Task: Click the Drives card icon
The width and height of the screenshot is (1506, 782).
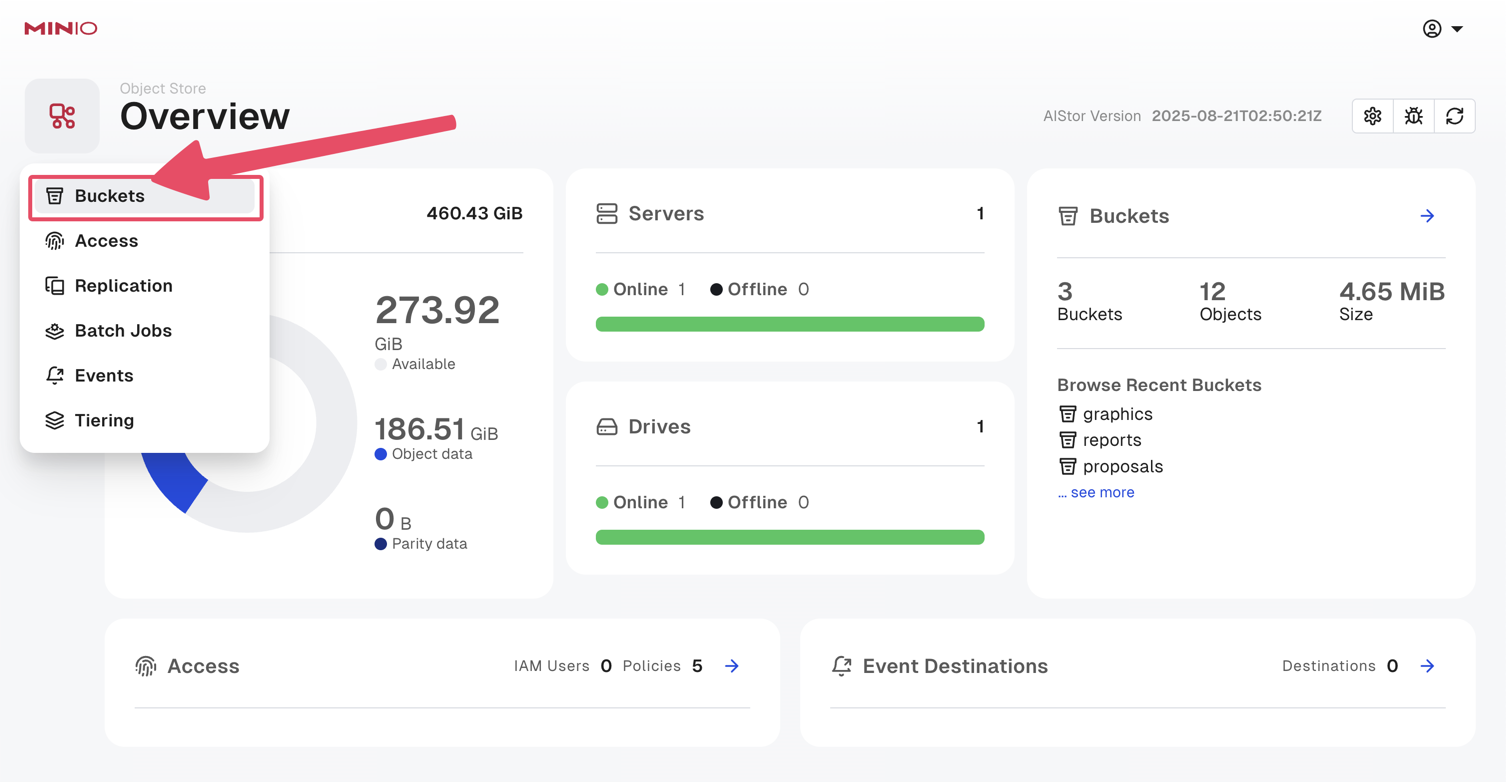Action: (607, 427)
